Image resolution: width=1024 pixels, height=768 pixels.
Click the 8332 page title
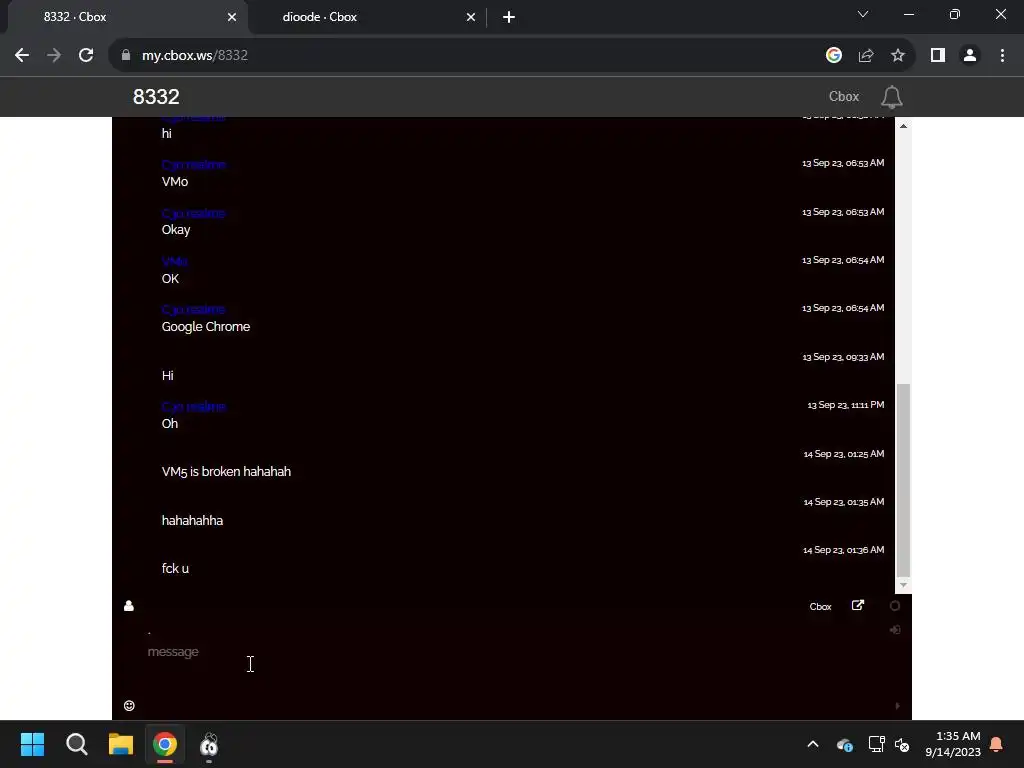(x=156, y=97)
